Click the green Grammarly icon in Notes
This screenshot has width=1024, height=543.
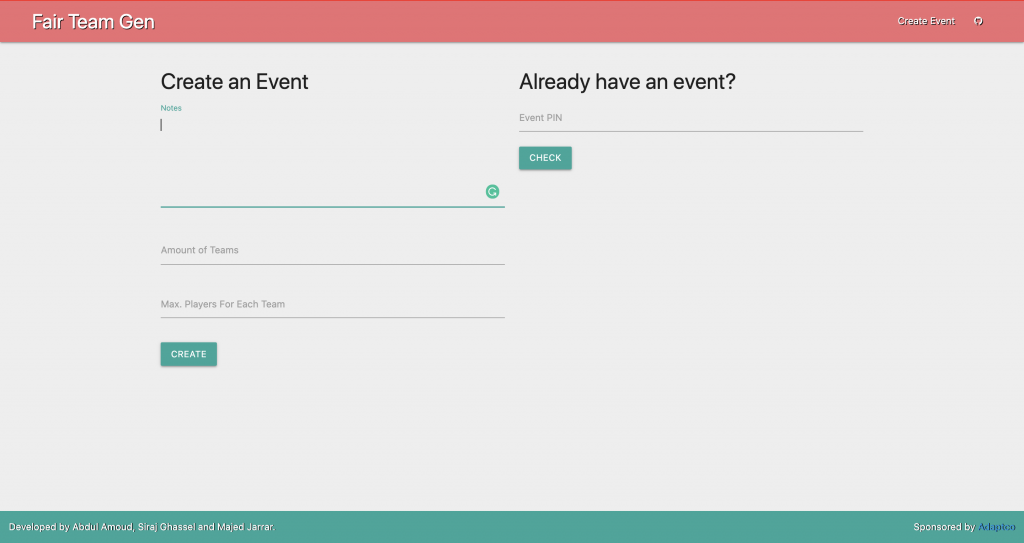[x=492, y=192]
